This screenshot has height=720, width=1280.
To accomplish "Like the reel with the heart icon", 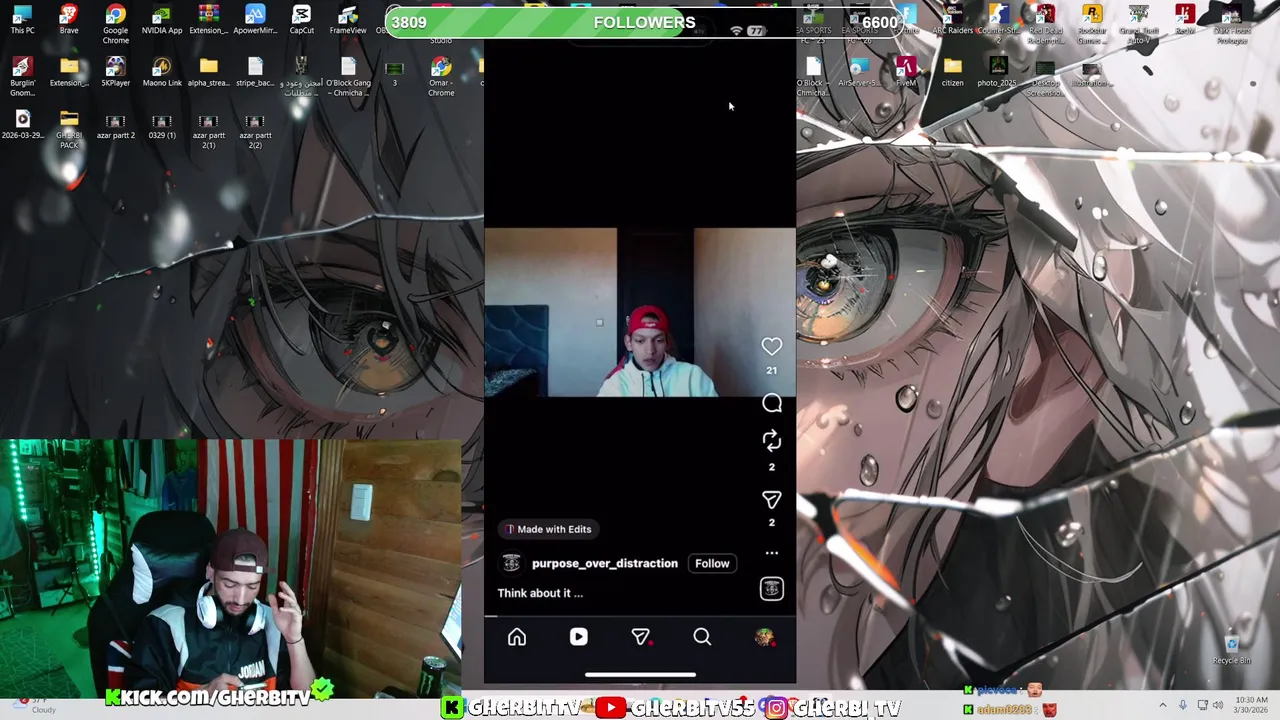I will point(771,347).
